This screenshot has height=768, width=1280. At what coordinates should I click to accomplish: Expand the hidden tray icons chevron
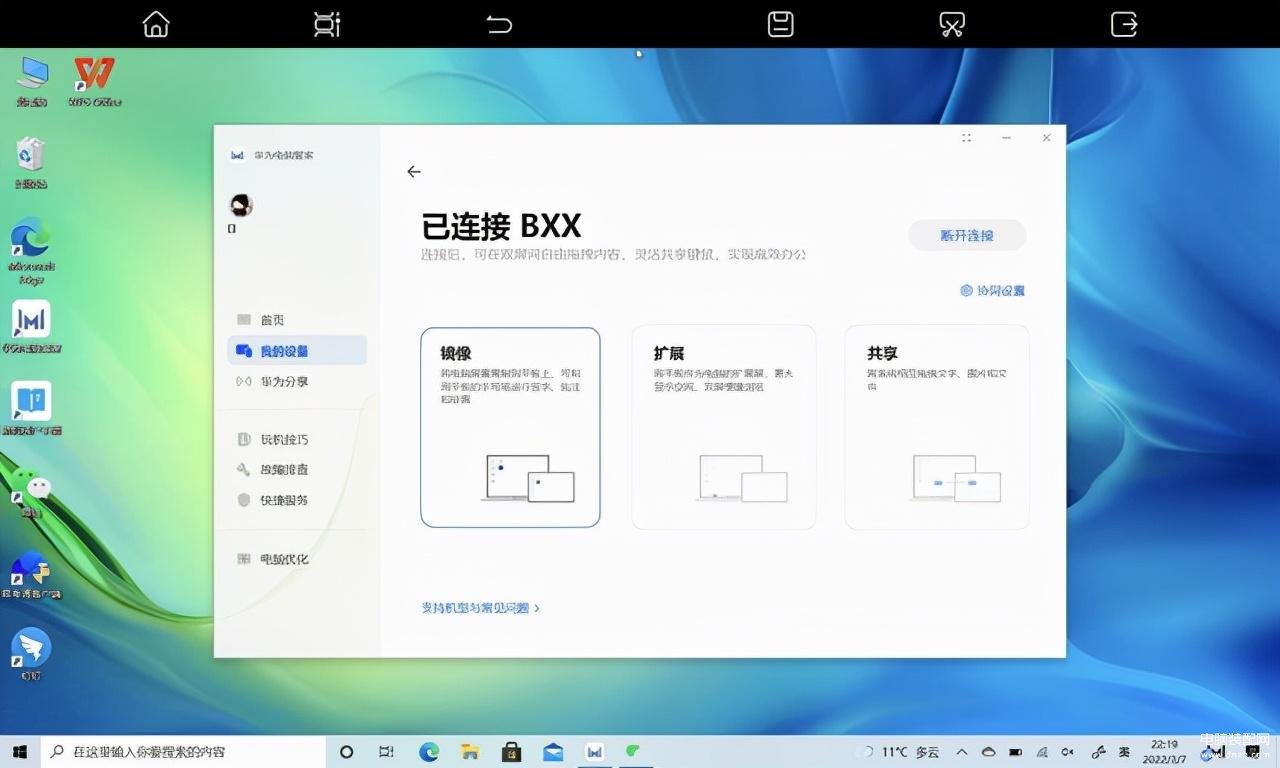pyautogui.click(x=962, y=752)
